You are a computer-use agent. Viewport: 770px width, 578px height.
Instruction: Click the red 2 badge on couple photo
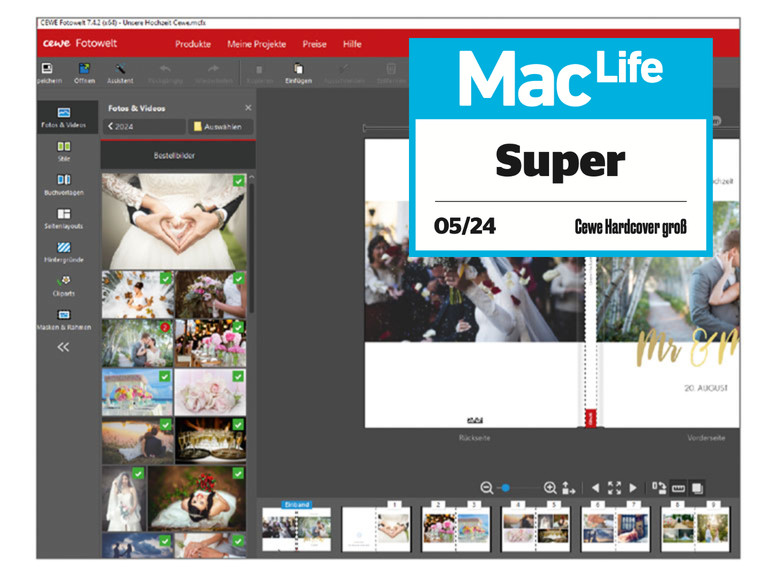coord(165,327)
